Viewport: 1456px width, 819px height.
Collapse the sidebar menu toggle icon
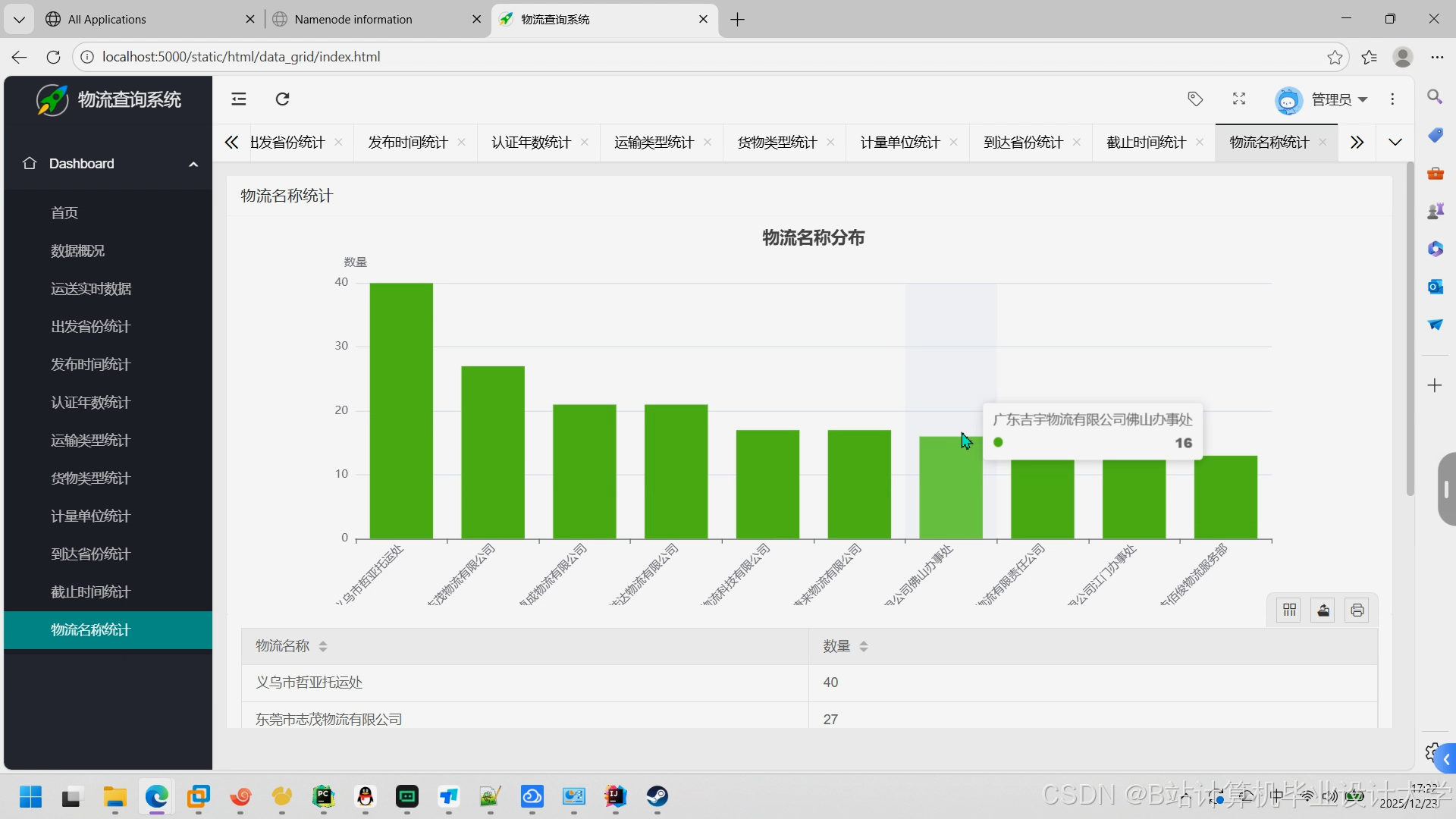pos(239,99)
